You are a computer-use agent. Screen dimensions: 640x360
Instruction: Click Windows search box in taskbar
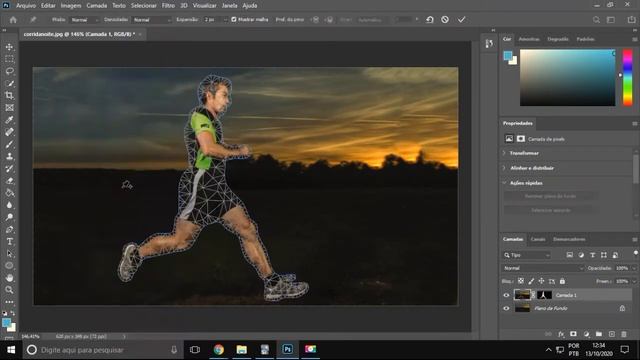102,350
